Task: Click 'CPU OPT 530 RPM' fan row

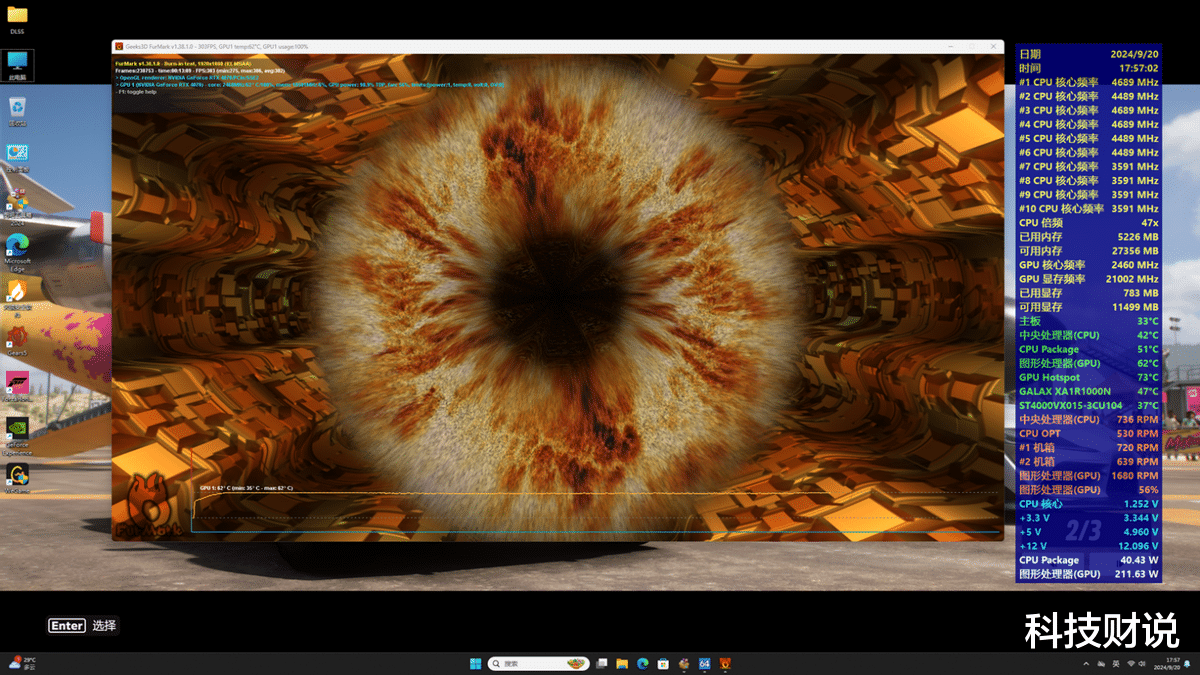Action: [x=1089, y=433]
